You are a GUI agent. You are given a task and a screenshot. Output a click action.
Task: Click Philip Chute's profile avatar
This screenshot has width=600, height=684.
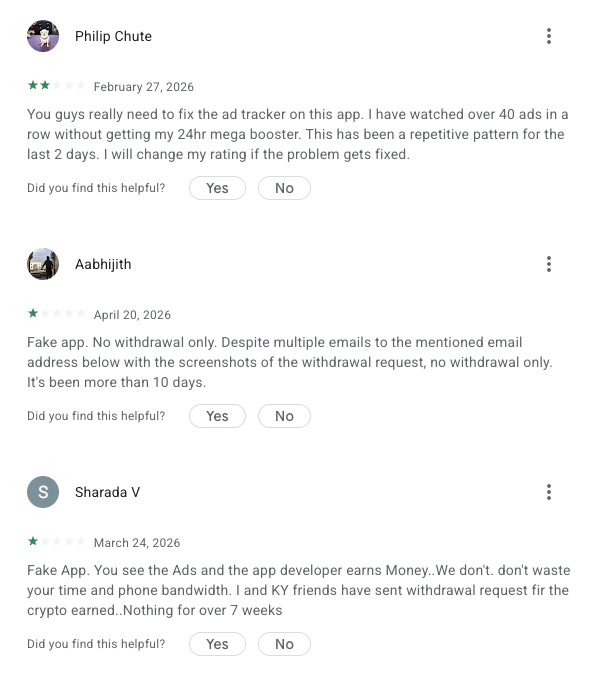pyautogui.click(x=43, y=36)
